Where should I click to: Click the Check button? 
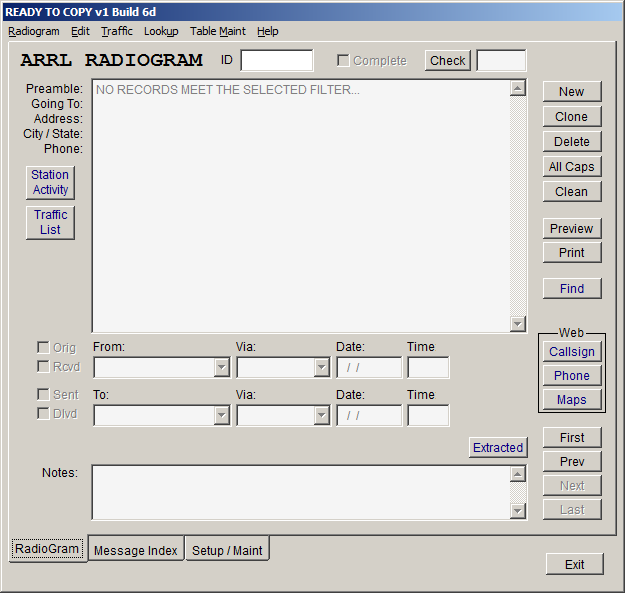pos(448,61)
